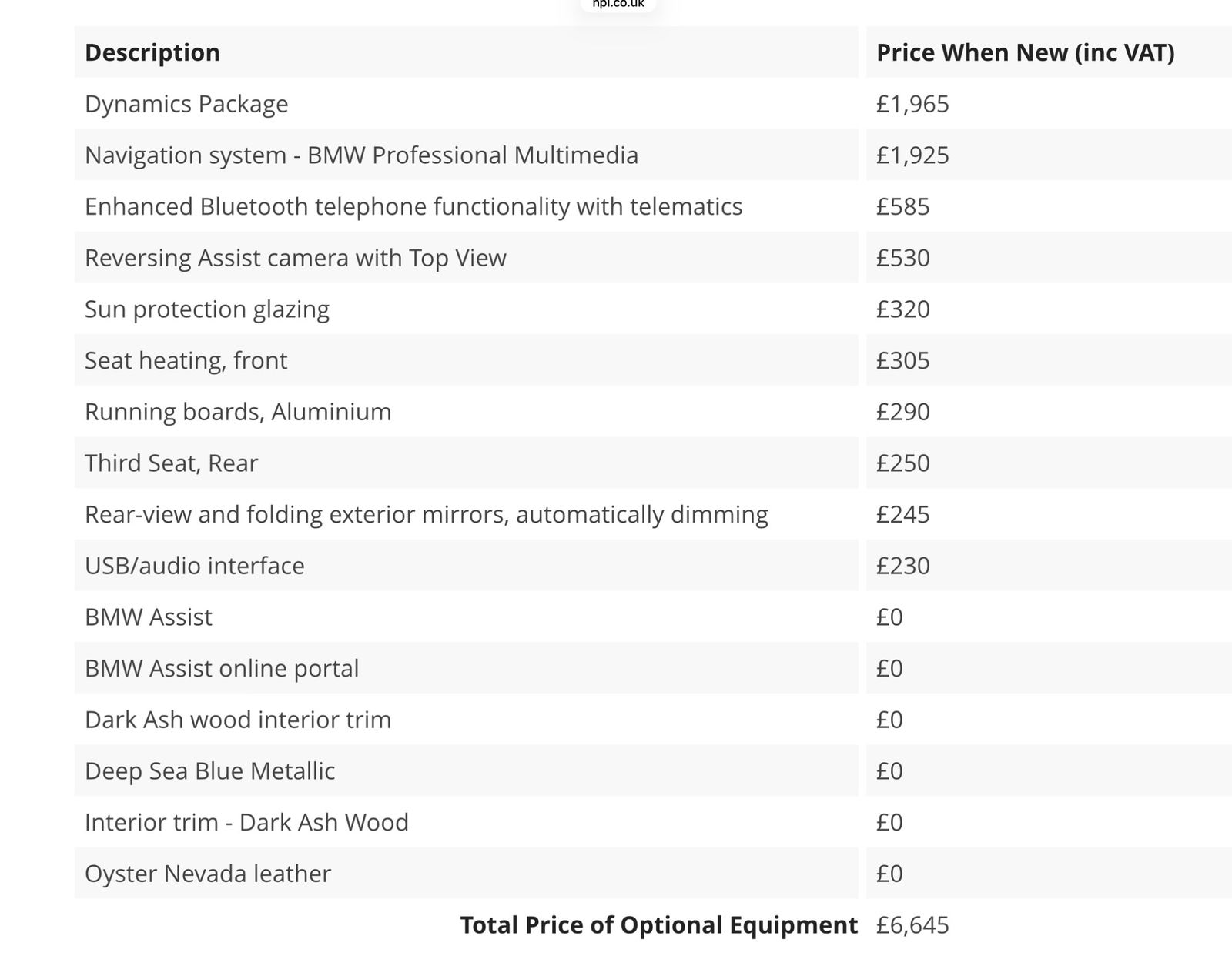Select Enhanced Bluetooth telephone functionality text
The height and width of the screenshot is (966, 1232).
click(413, 206)
